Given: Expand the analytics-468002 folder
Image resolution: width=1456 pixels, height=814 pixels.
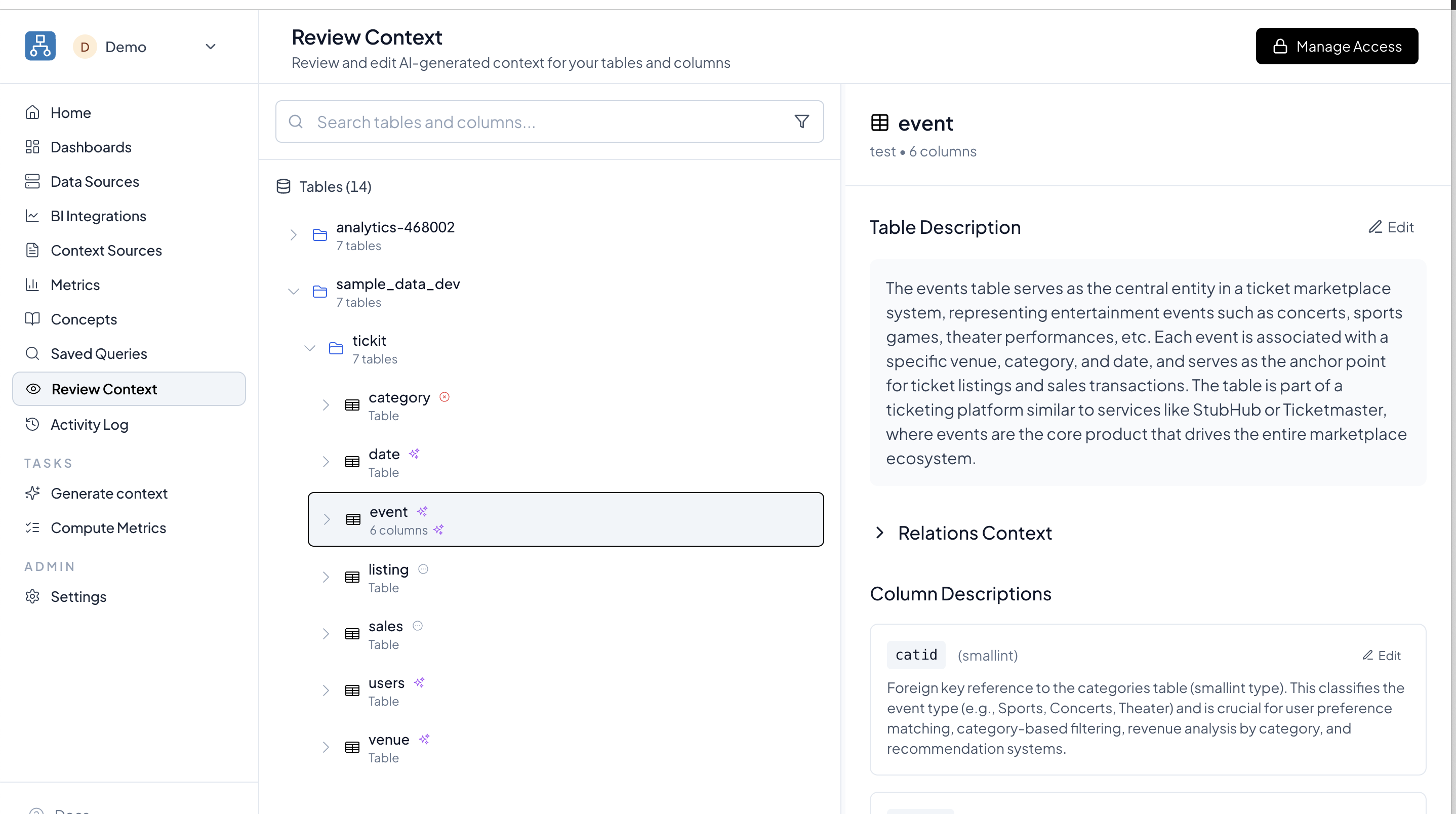Looking at the screenshot, I should (x=293, y=235).
